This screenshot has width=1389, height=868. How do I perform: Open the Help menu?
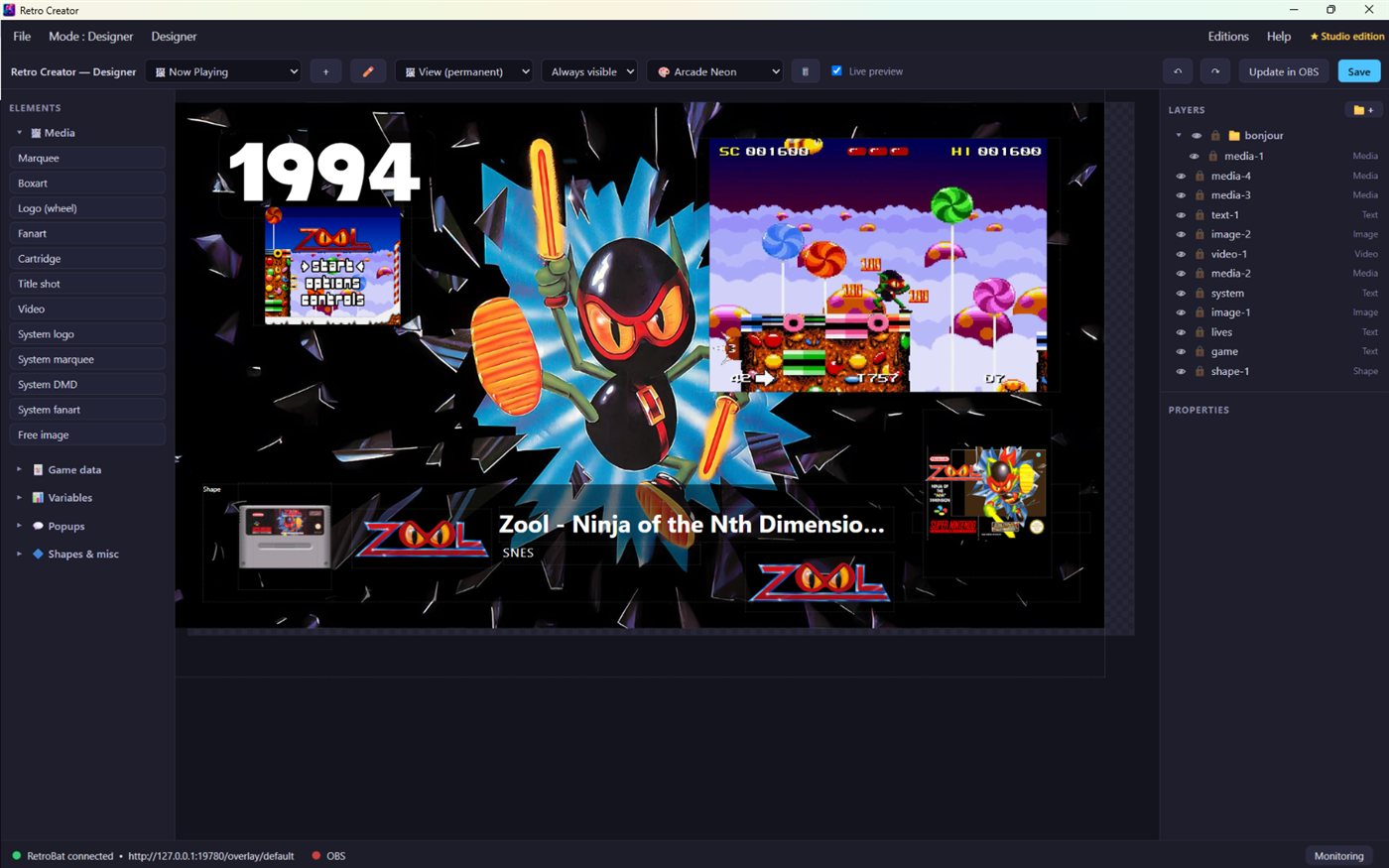point(1279,37)
